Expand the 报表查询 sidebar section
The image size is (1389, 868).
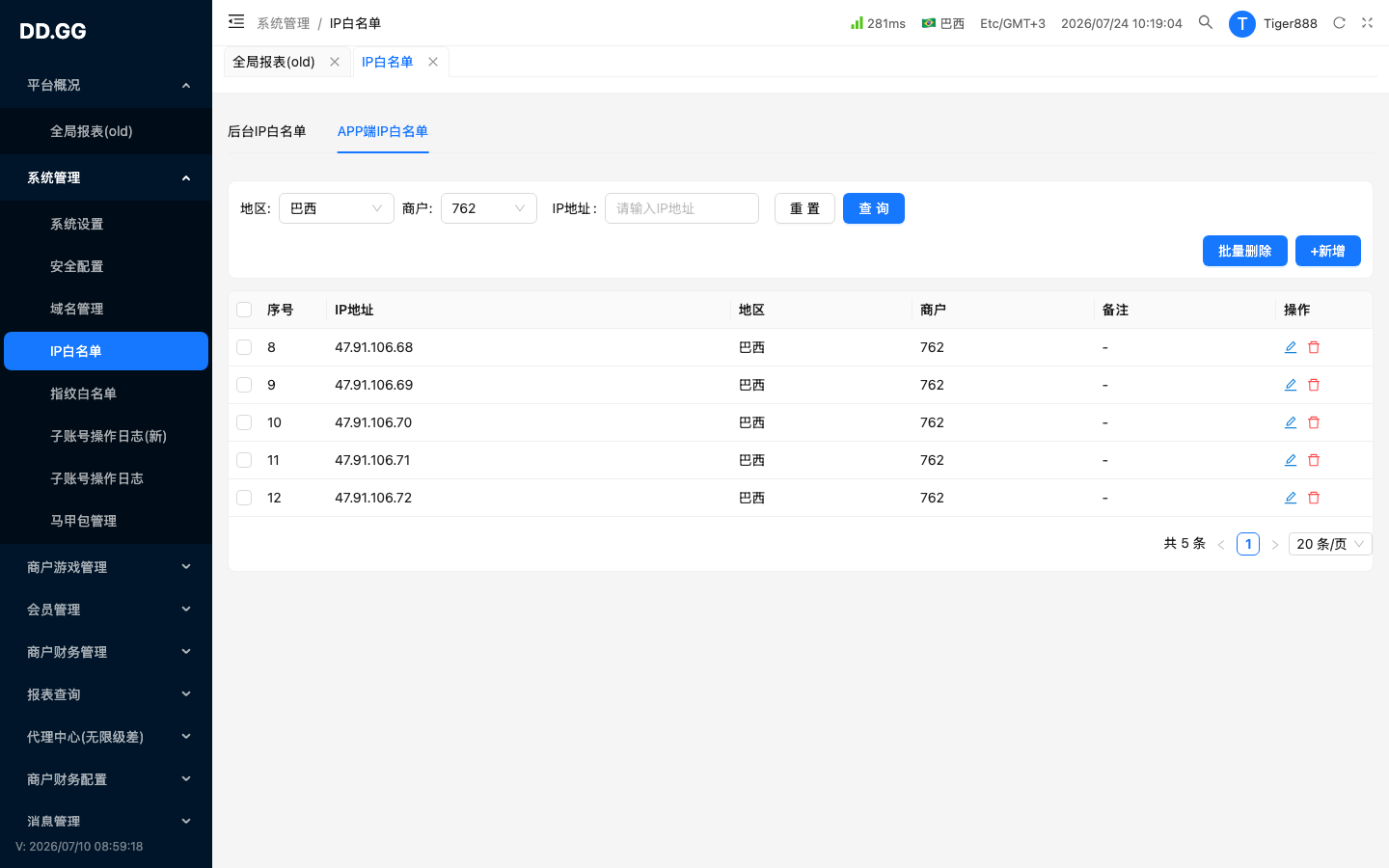pos(106,694)
